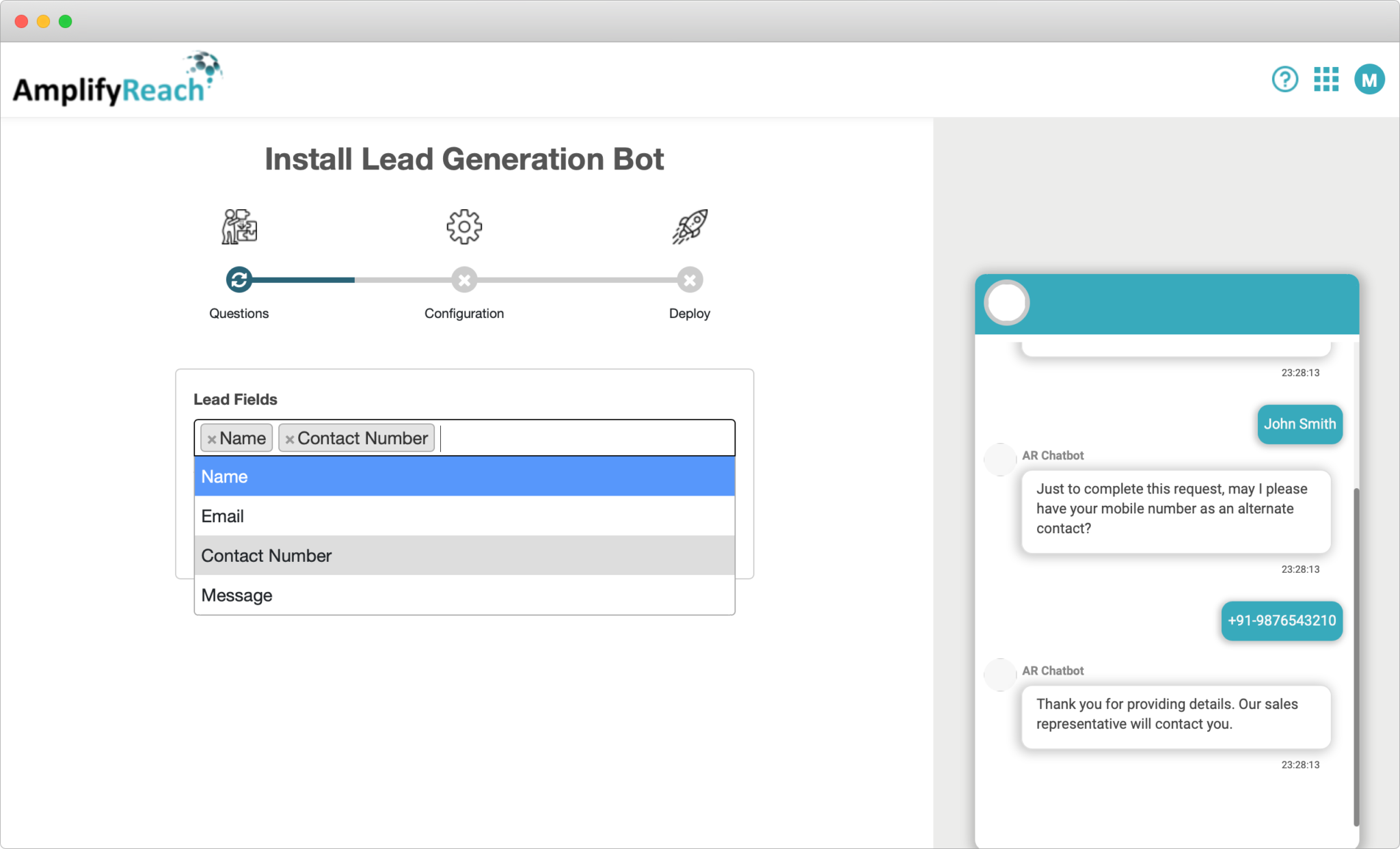
Task: Choose Contact Number in the dropdown list
Action: coord(464,555)
